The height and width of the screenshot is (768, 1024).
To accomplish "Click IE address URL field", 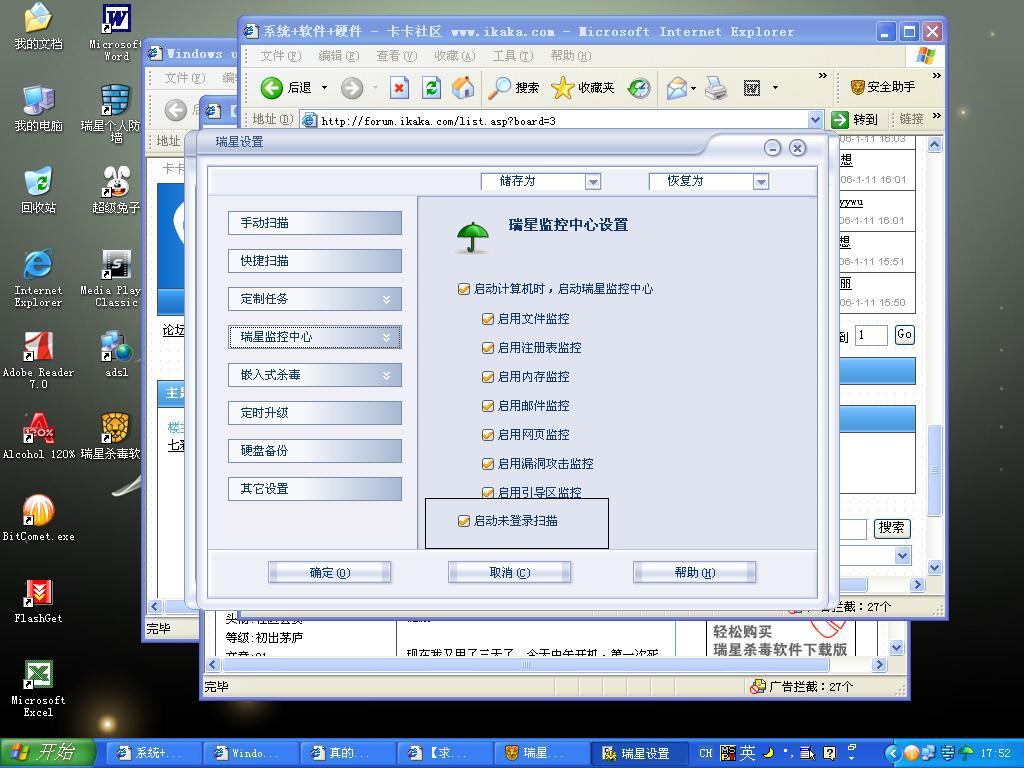I will [563, 120].
